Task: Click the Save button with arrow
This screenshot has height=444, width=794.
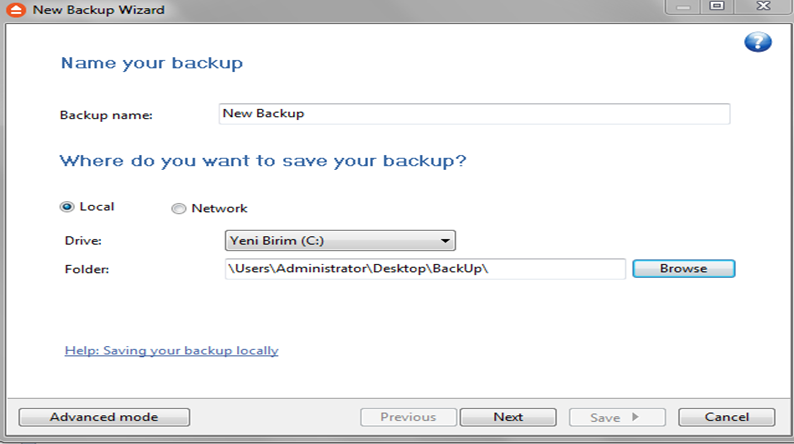Action: pyautogui.click(x=617, y=417)
